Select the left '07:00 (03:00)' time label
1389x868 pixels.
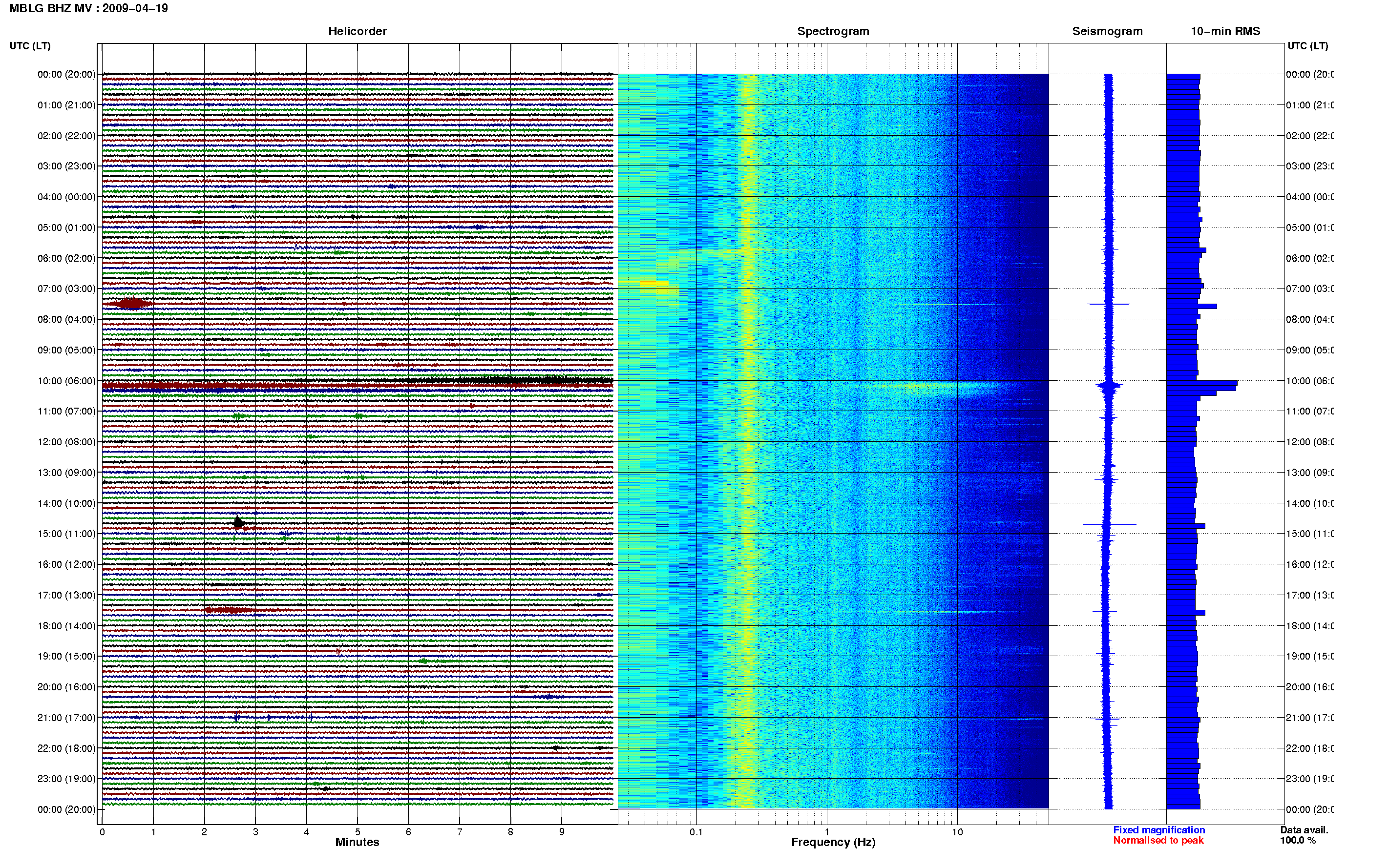66,288
